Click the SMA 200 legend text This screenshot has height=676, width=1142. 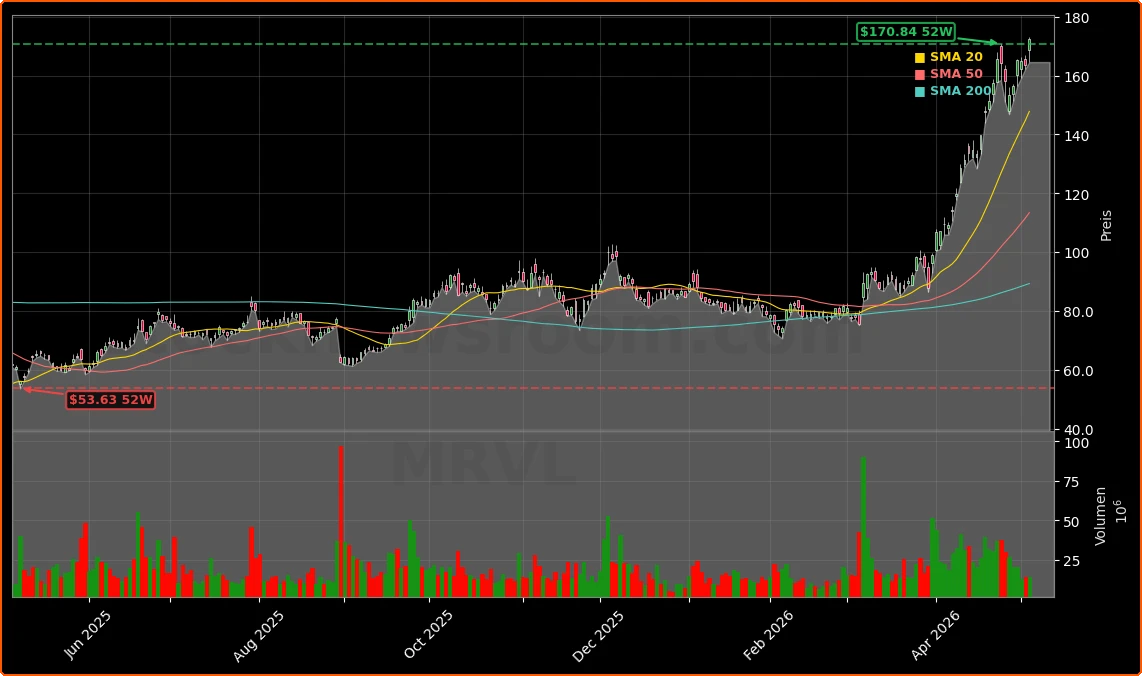961,91
